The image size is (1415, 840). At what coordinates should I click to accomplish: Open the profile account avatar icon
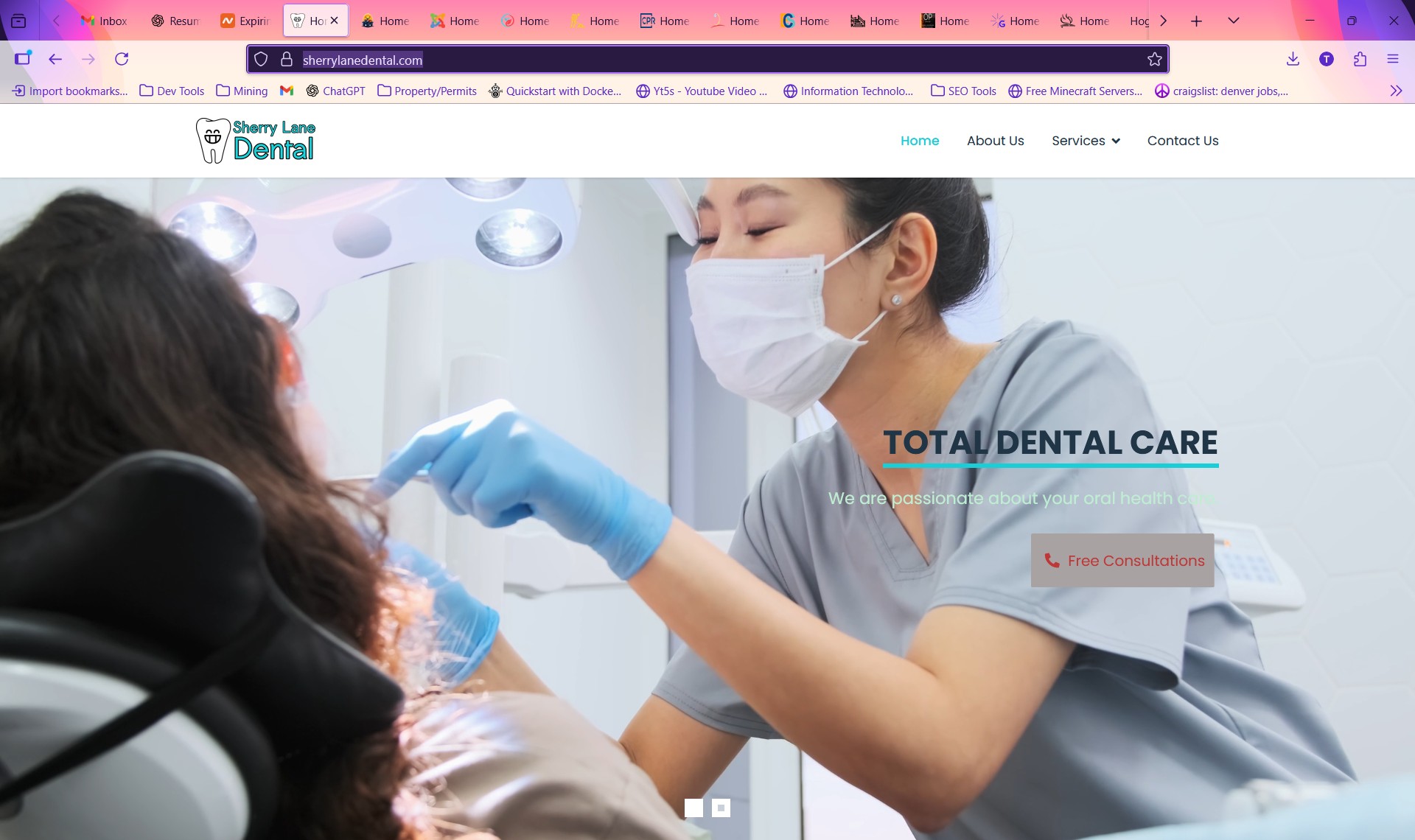click(x=1326, y=60)
